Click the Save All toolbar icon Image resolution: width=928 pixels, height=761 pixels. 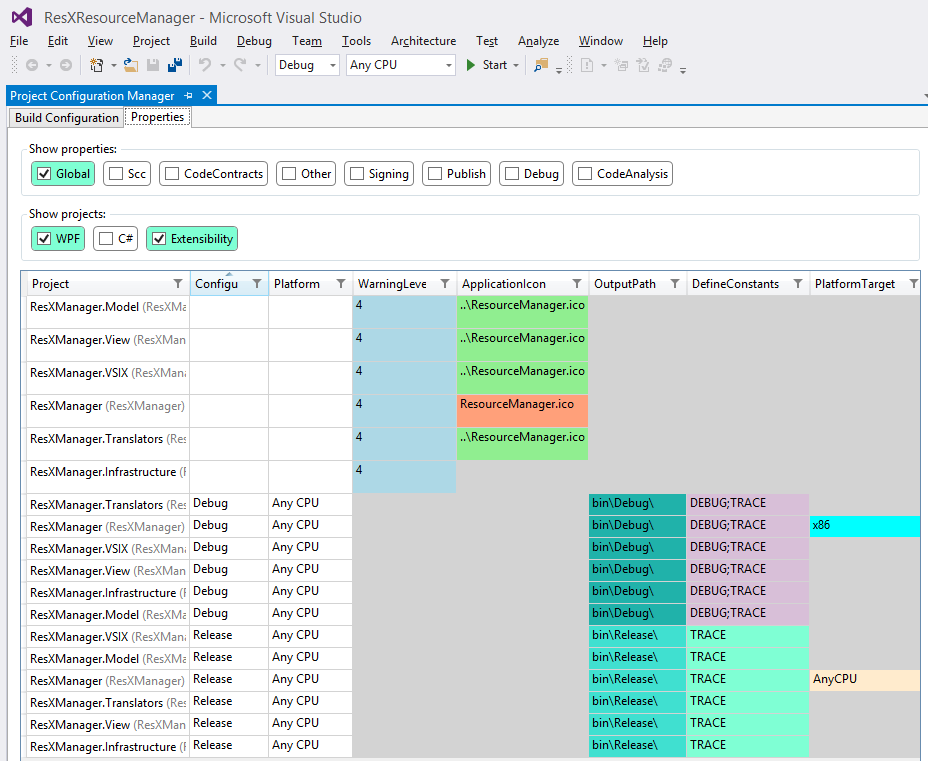pos(175,65)
